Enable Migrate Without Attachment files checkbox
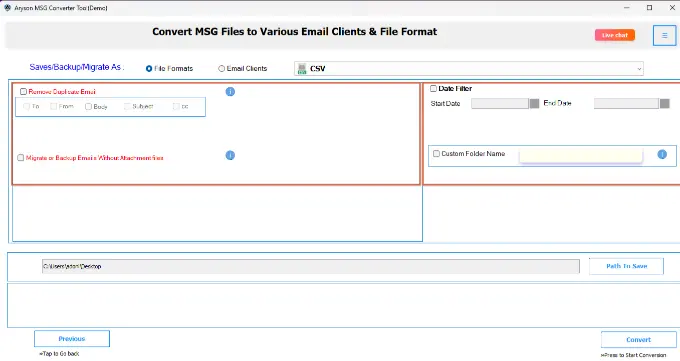 pyautogui.click(x=20, y=158)
